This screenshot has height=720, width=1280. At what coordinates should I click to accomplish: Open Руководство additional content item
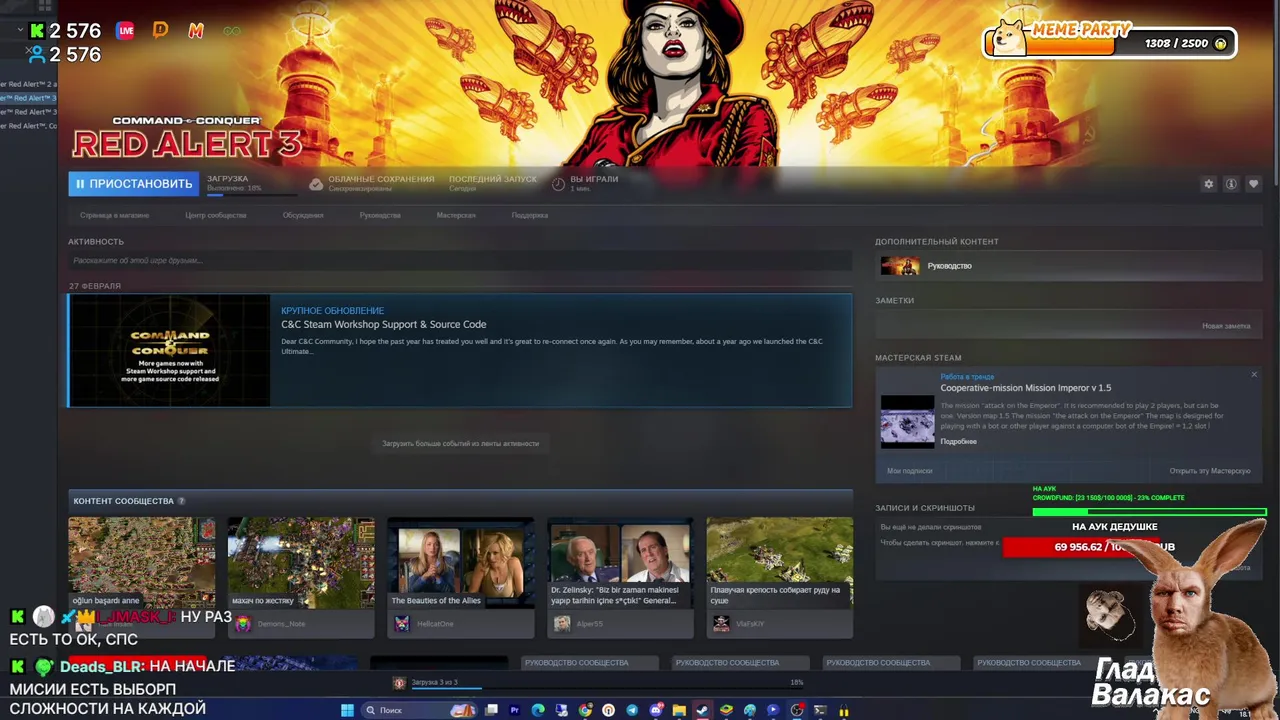[x=1069, y=266]
